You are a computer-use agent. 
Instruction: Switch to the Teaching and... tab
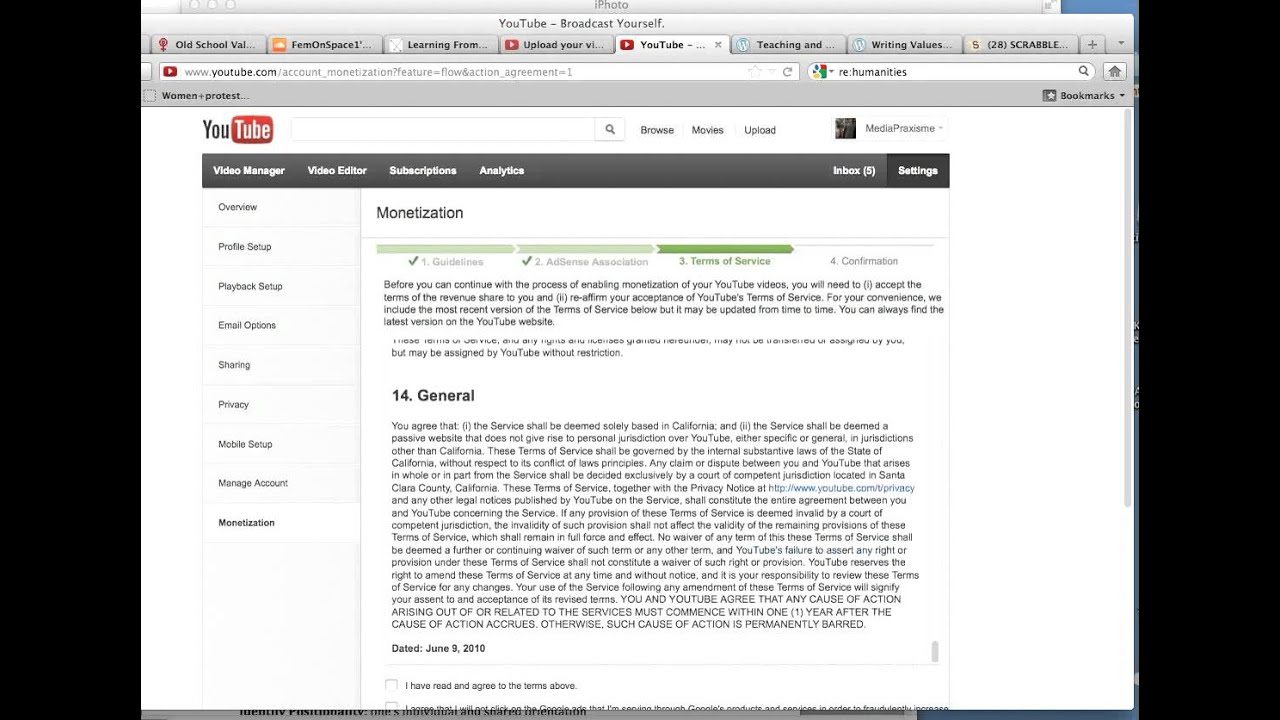pos(787,45)
